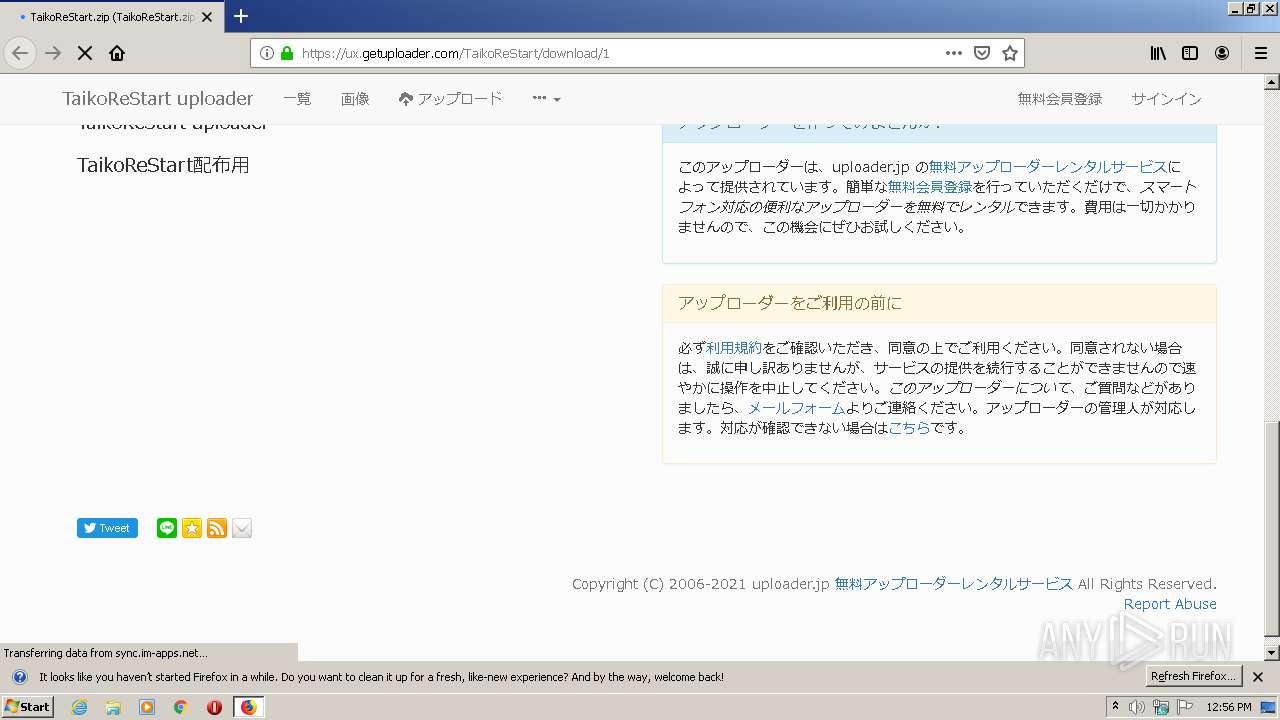Click the scrollbar down arrow
Screen dimensions: 1280x720
click(1272, 652)
